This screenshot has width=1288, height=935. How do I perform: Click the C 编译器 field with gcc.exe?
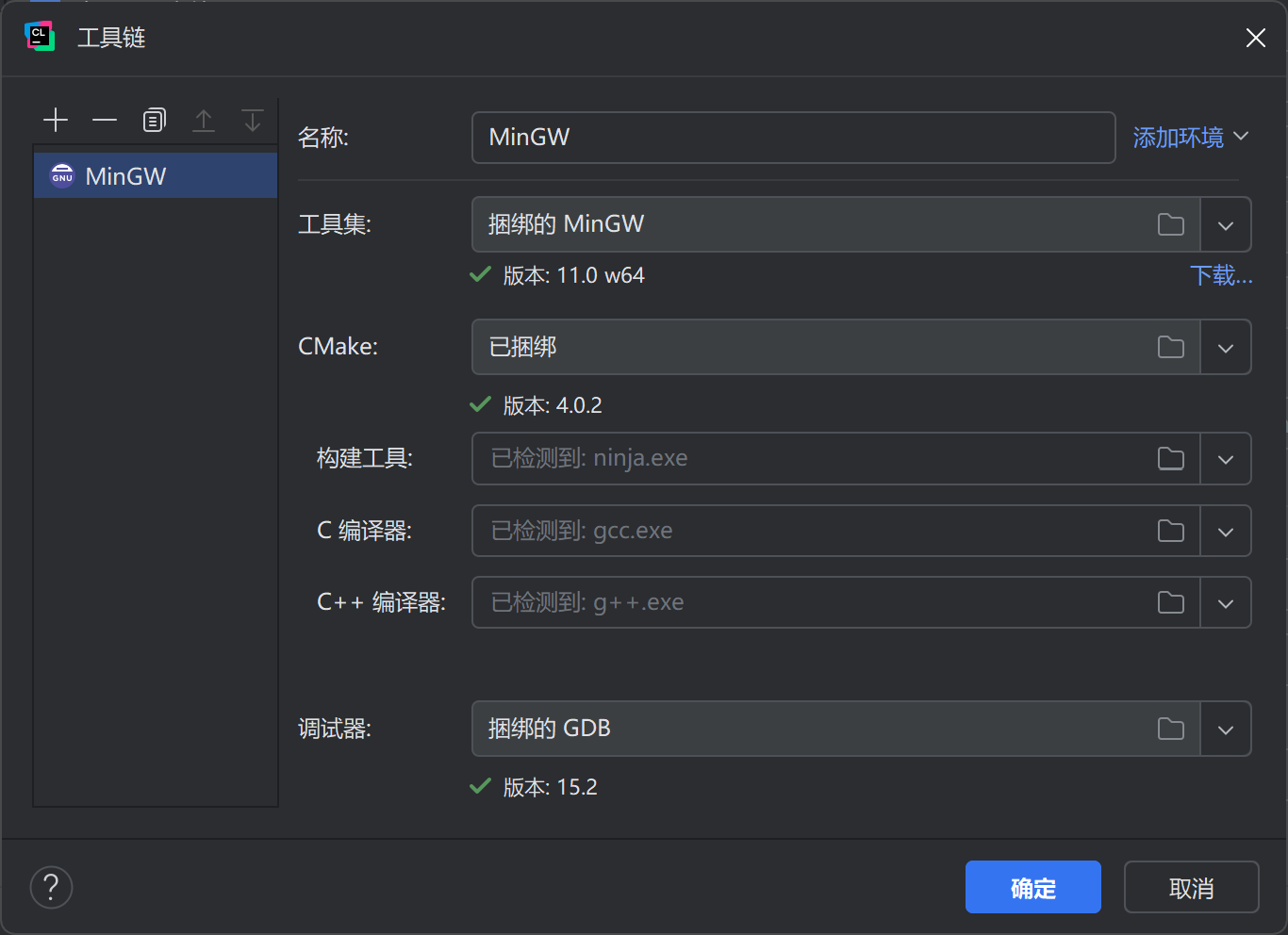point(835,531)
